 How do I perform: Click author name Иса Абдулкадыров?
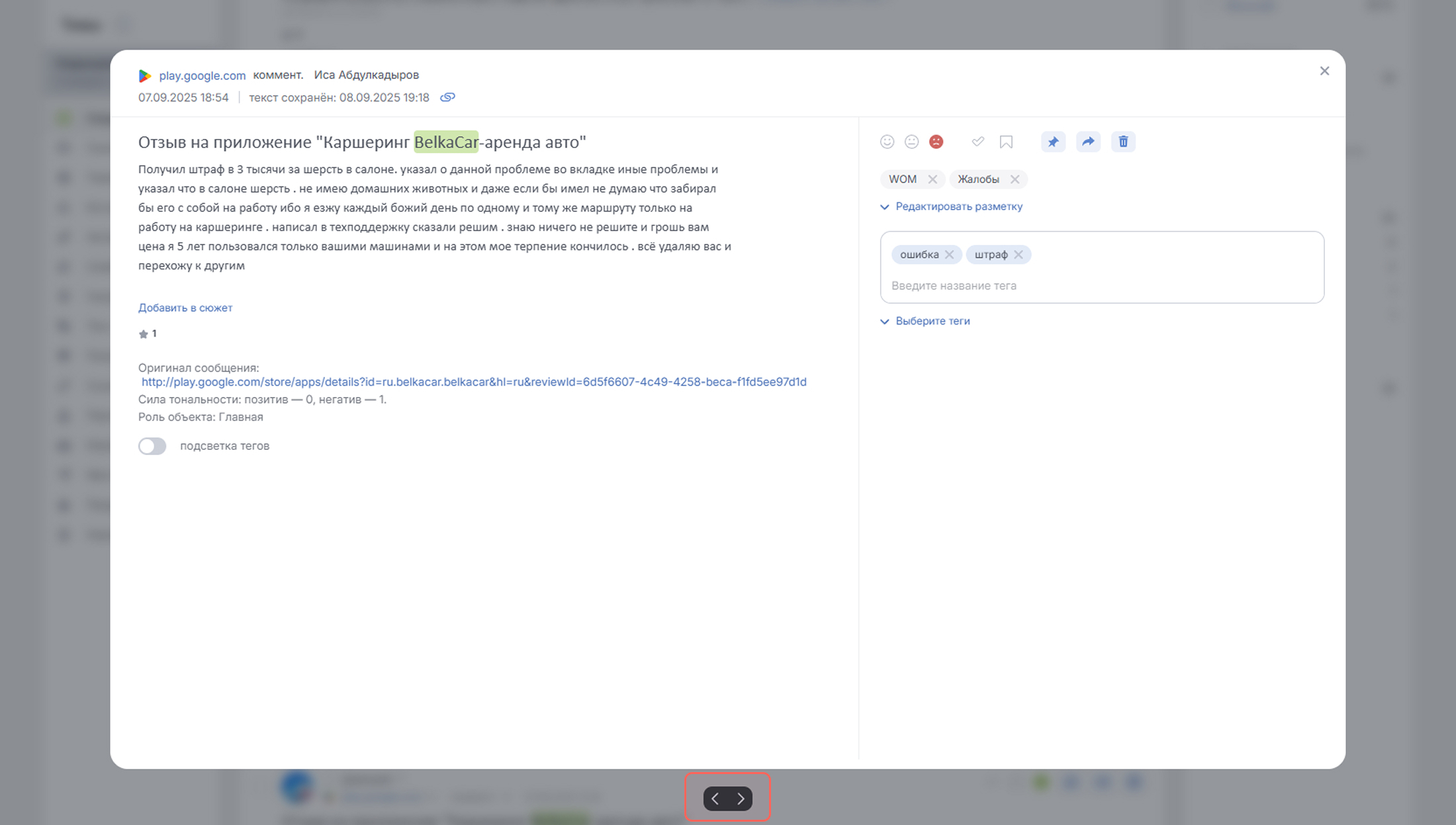click(366, 75)
